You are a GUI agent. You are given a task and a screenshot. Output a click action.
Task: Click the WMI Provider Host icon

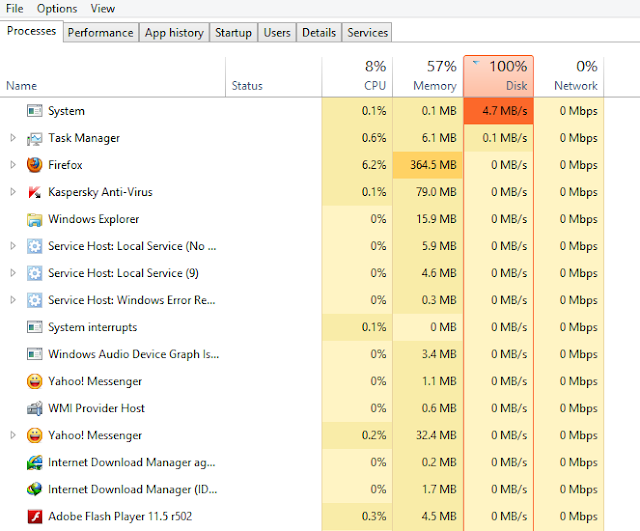(x=35, y=408)
